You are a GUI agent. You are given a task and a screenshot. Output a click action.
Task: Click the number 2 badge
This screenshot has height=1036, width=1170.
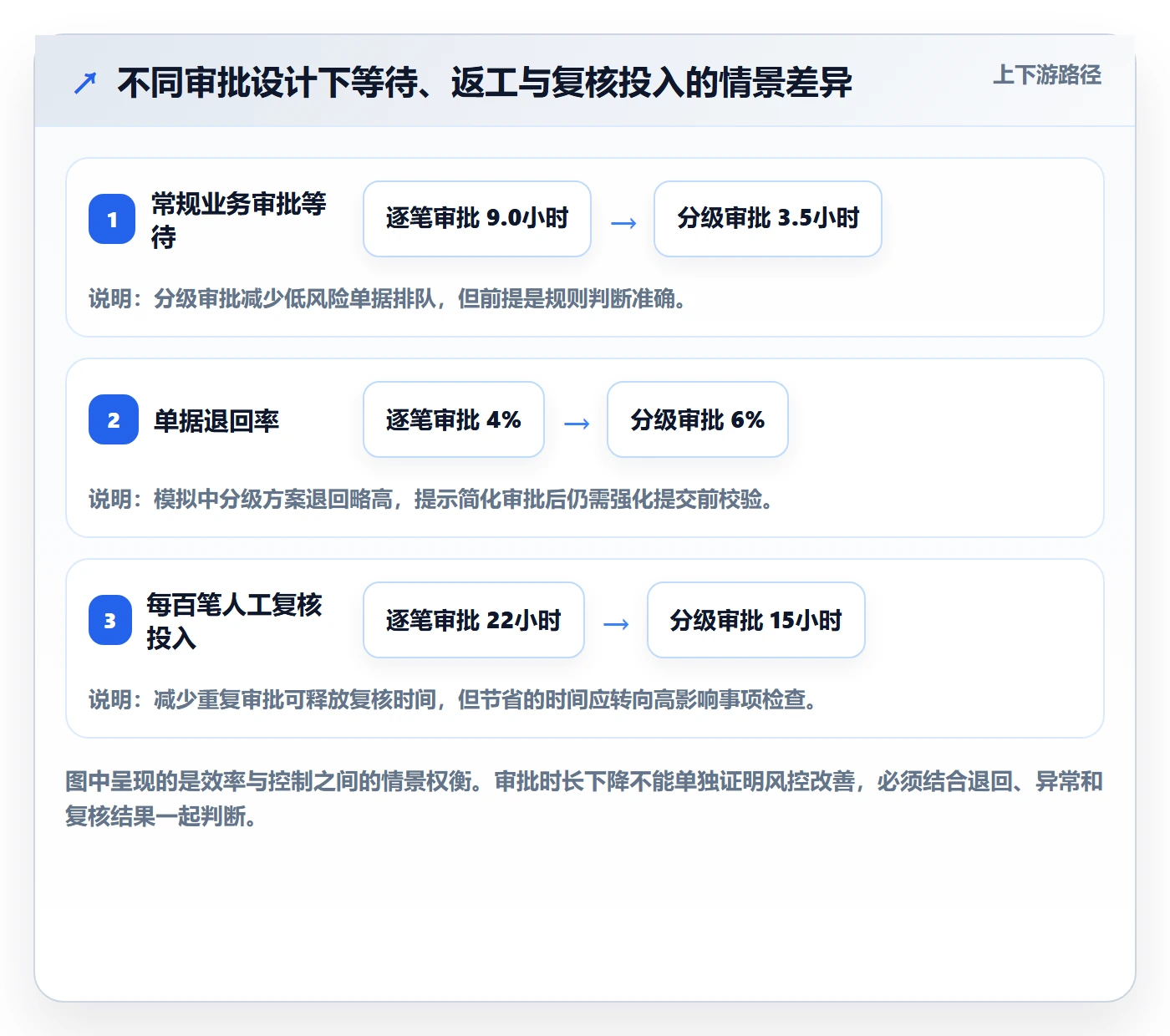(114, 419)
